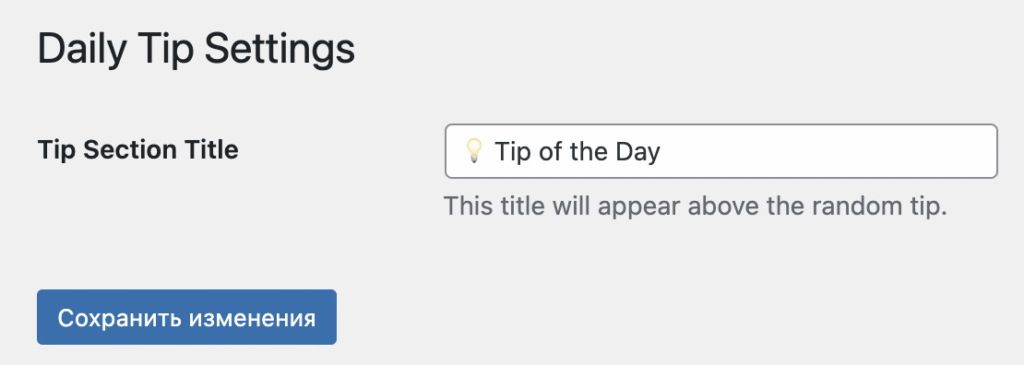Save changes with the Сохранить изменения button
Screen dimensions: 1024x365
(x=187, y=317)
